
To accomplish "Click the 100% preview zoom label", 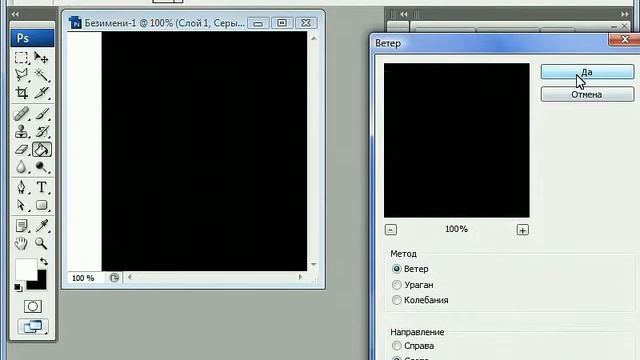I will coord(456,229).
